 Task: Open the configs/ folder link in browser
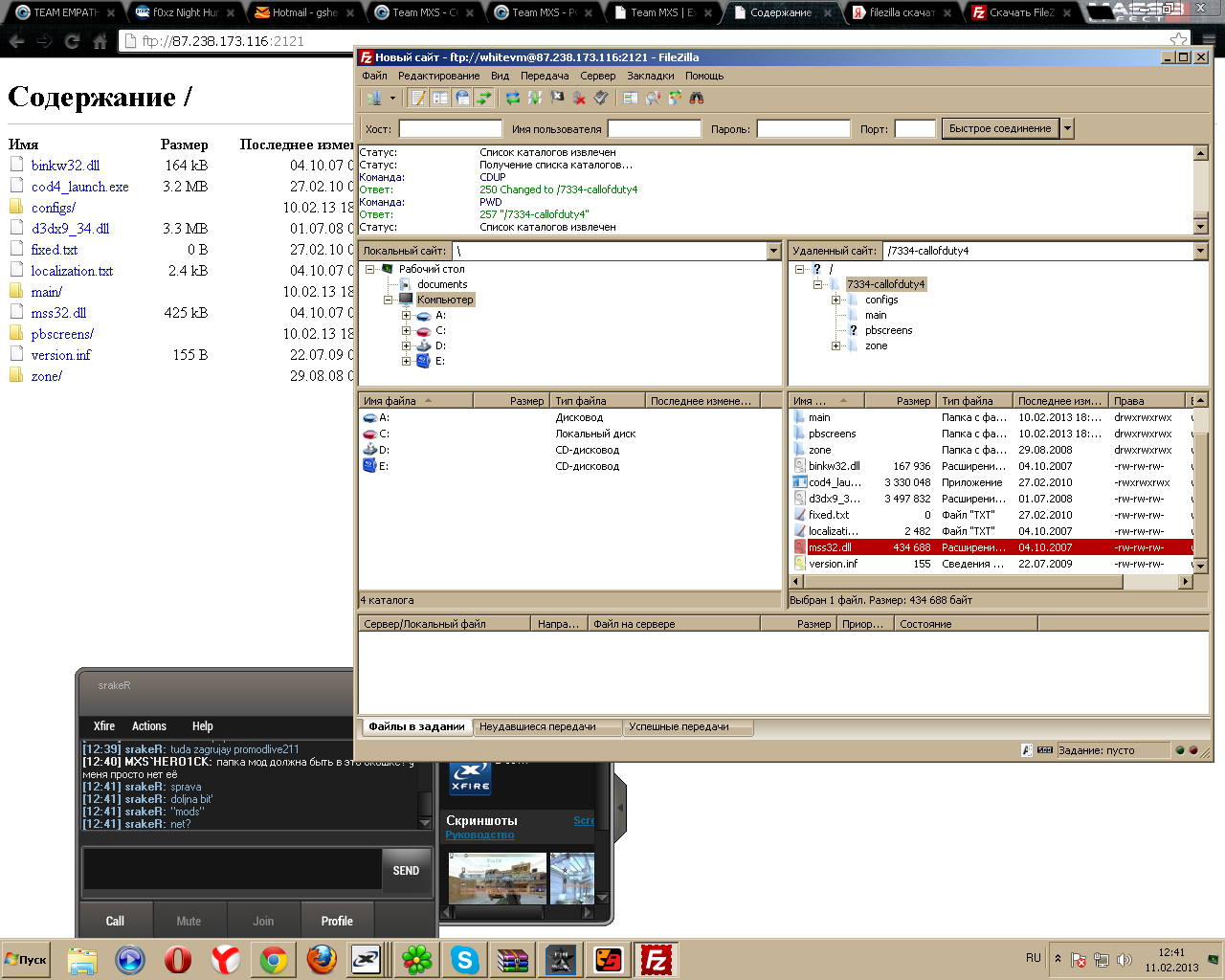[54, 208]
